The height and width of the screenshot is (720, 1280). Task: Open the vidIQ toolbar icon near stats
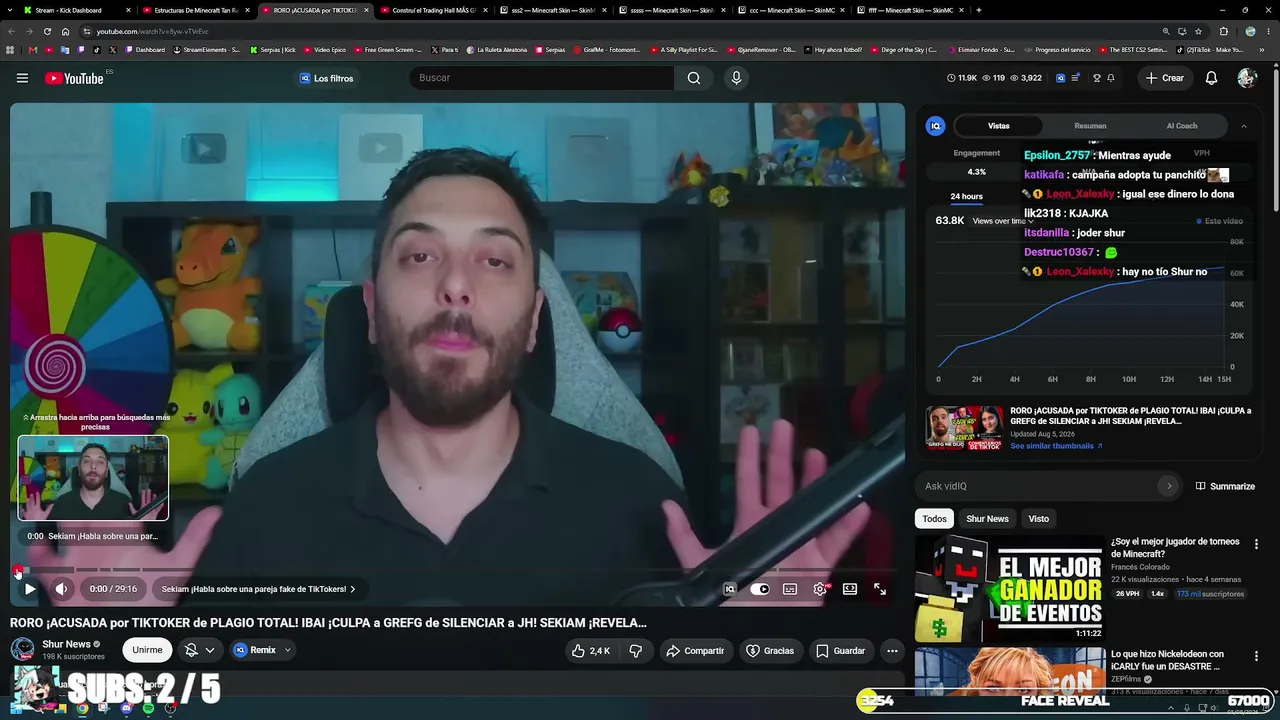1061,78
